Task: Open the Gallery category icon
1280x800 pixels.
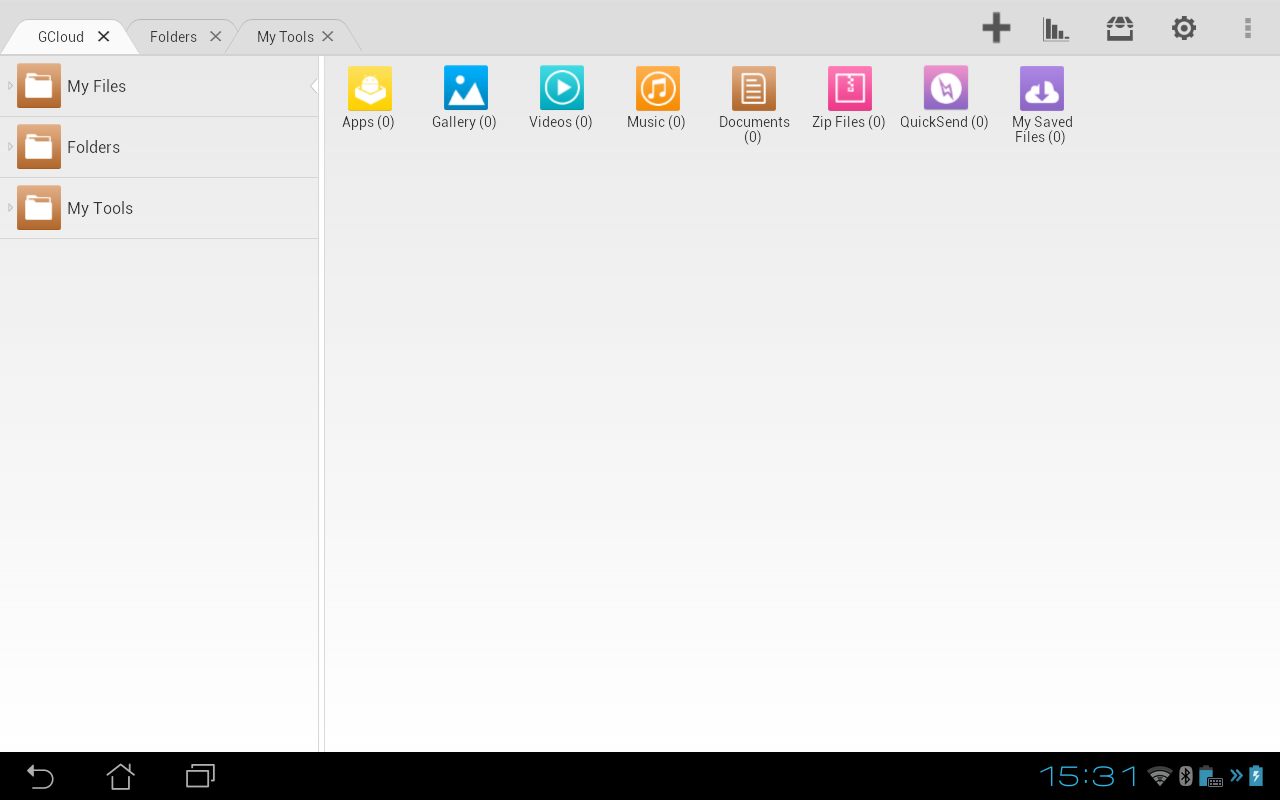Action: coord(465,88)
